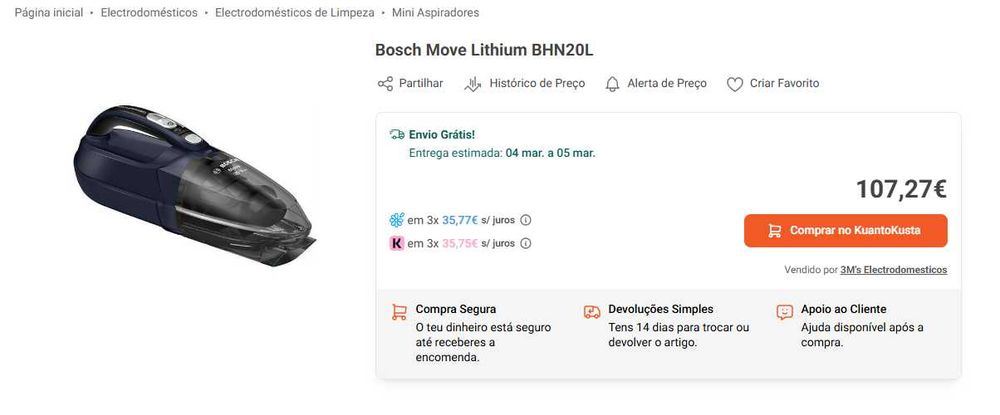The image size is (1000, 415).
Task: Click the free shipping truck icon
Action: pos(396,134)
